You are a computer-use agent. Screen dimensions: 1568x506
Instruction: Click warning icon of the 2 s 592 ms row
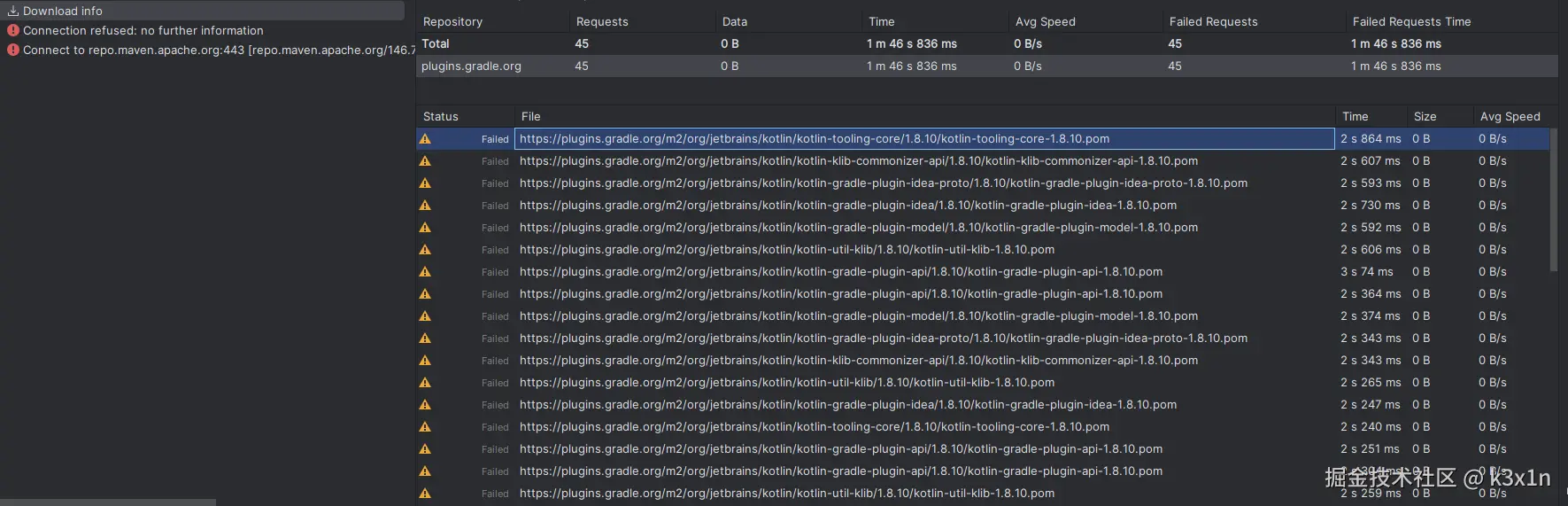(x=425, y=228)
